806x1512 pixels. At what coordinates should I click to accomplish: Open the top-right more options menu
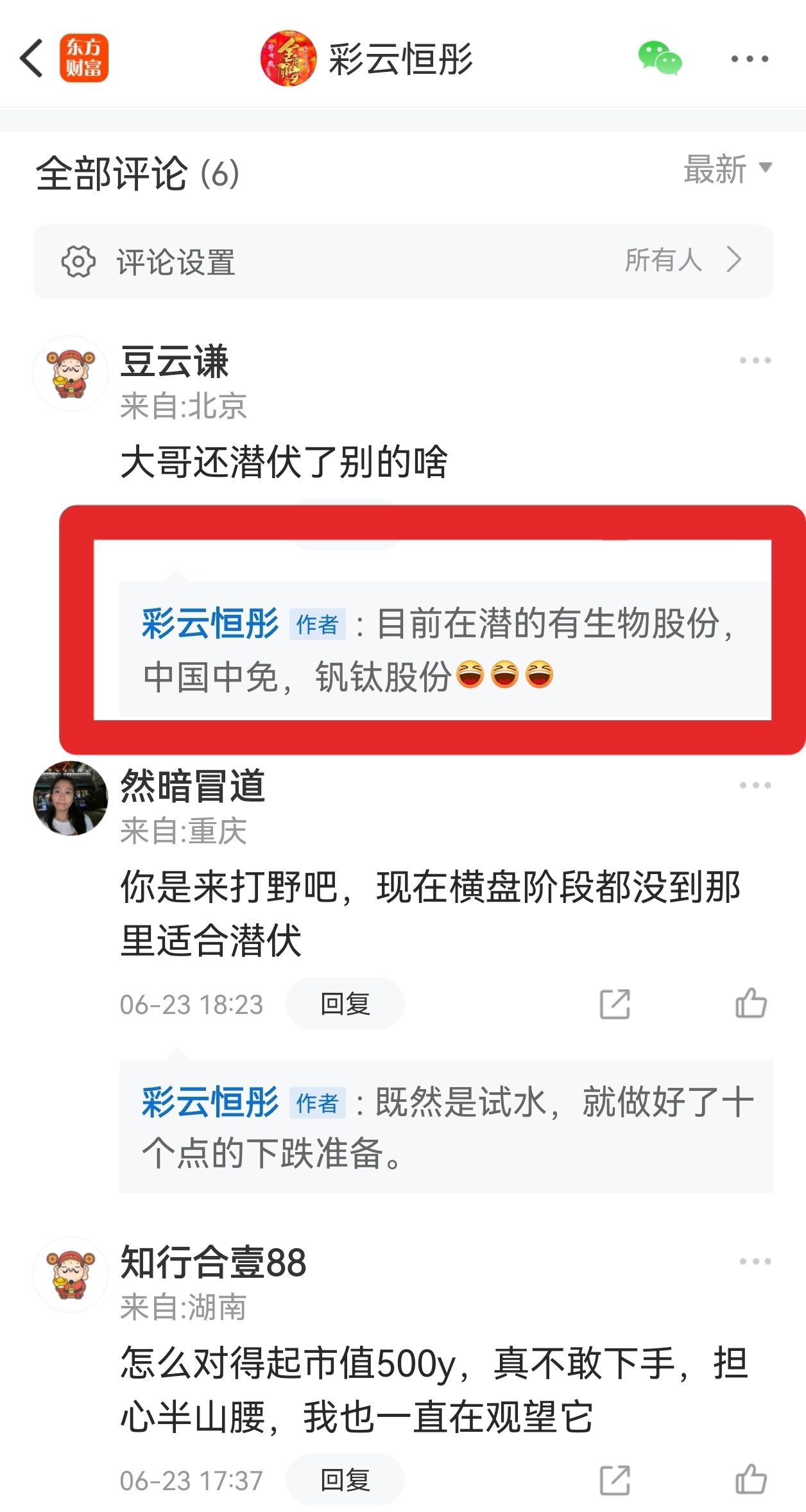pyautogui.click(x=750, y=59)
